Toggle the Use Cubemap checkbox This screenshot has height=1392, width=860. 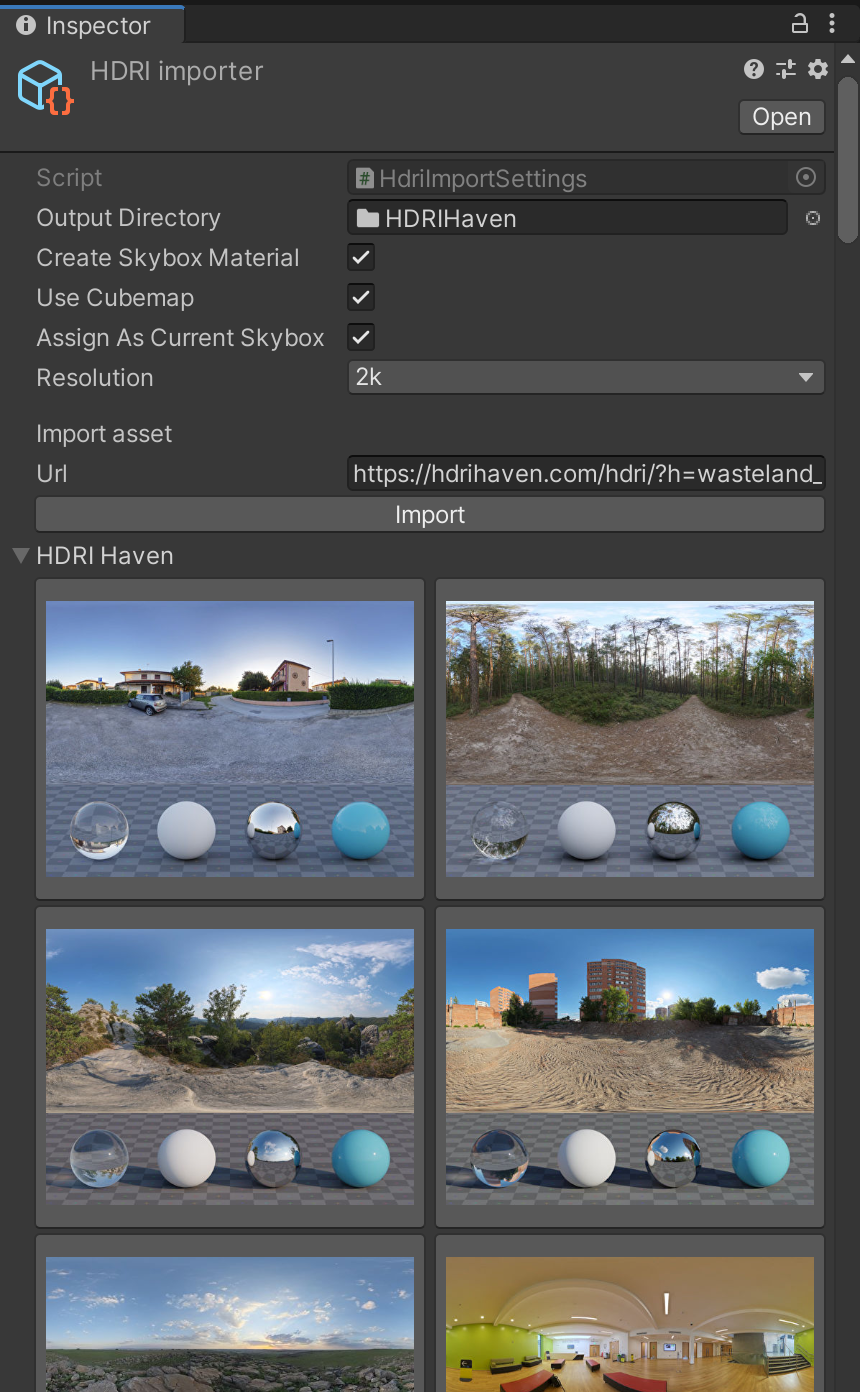(361, 298)
